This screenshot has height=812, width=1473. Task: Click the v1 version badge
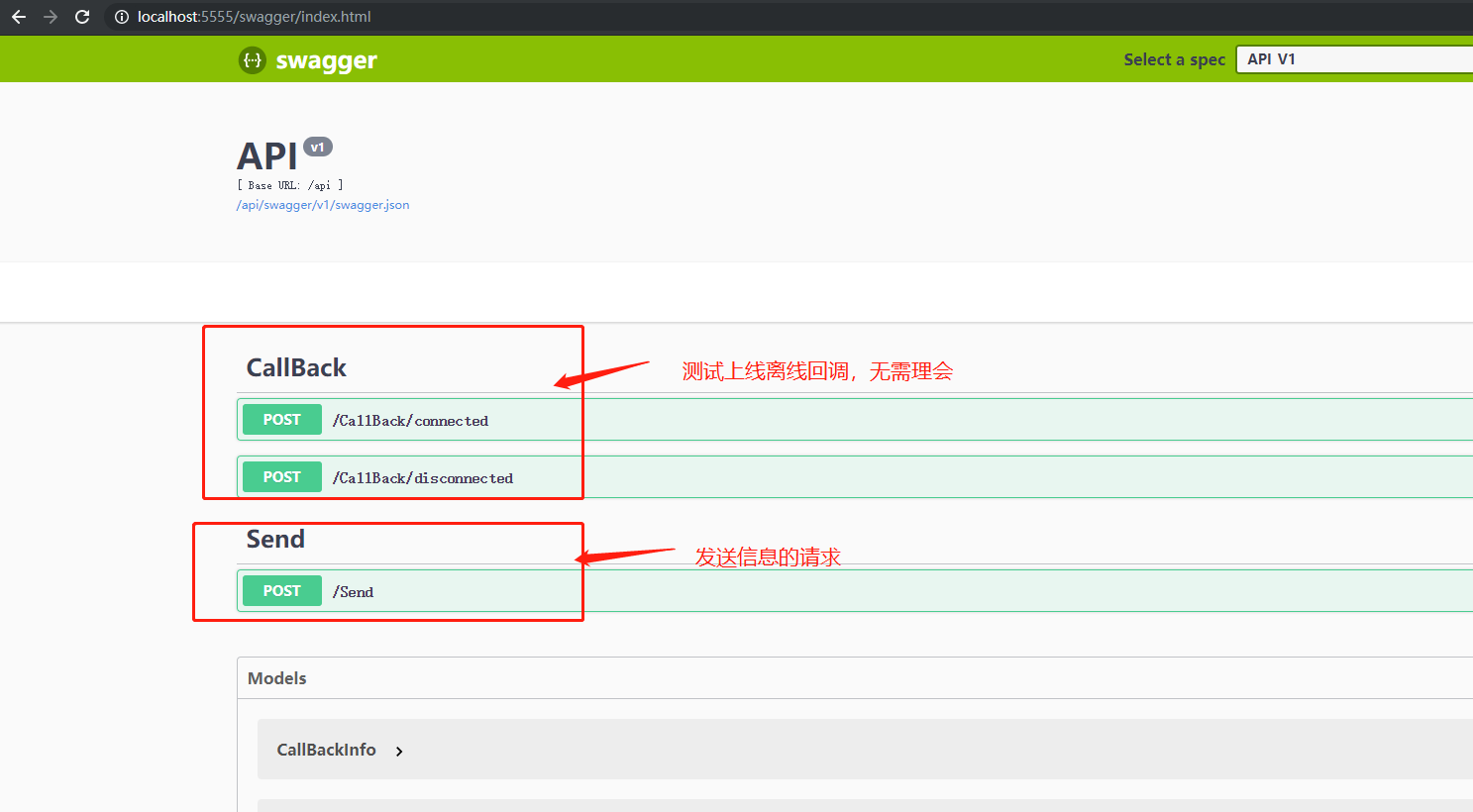318,147
